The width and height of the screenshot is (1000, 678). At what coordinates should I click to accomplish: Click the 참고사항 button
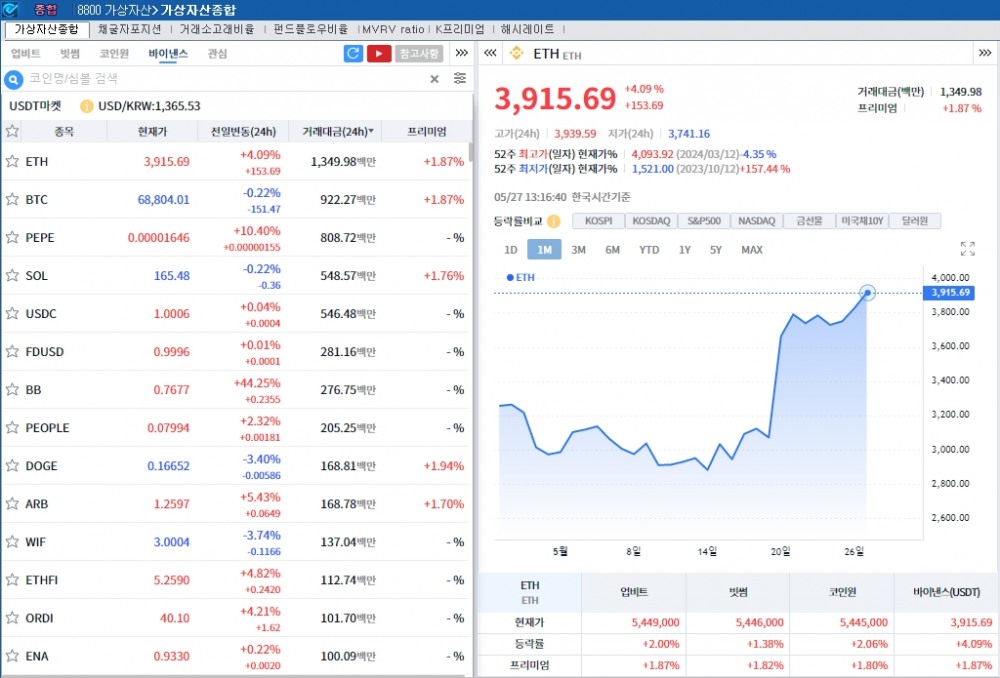421,52
